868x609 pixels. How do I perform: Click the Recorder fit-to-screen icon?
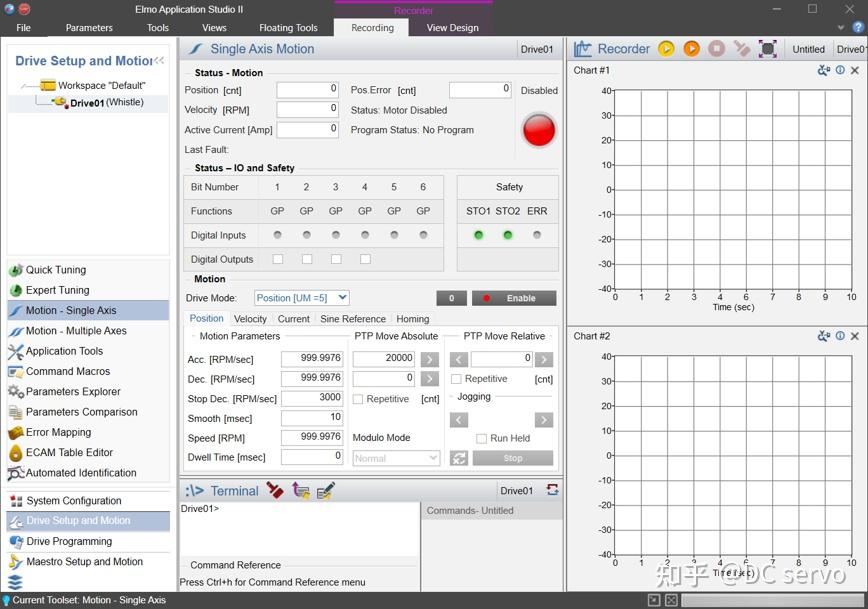[x=767, y=49]
